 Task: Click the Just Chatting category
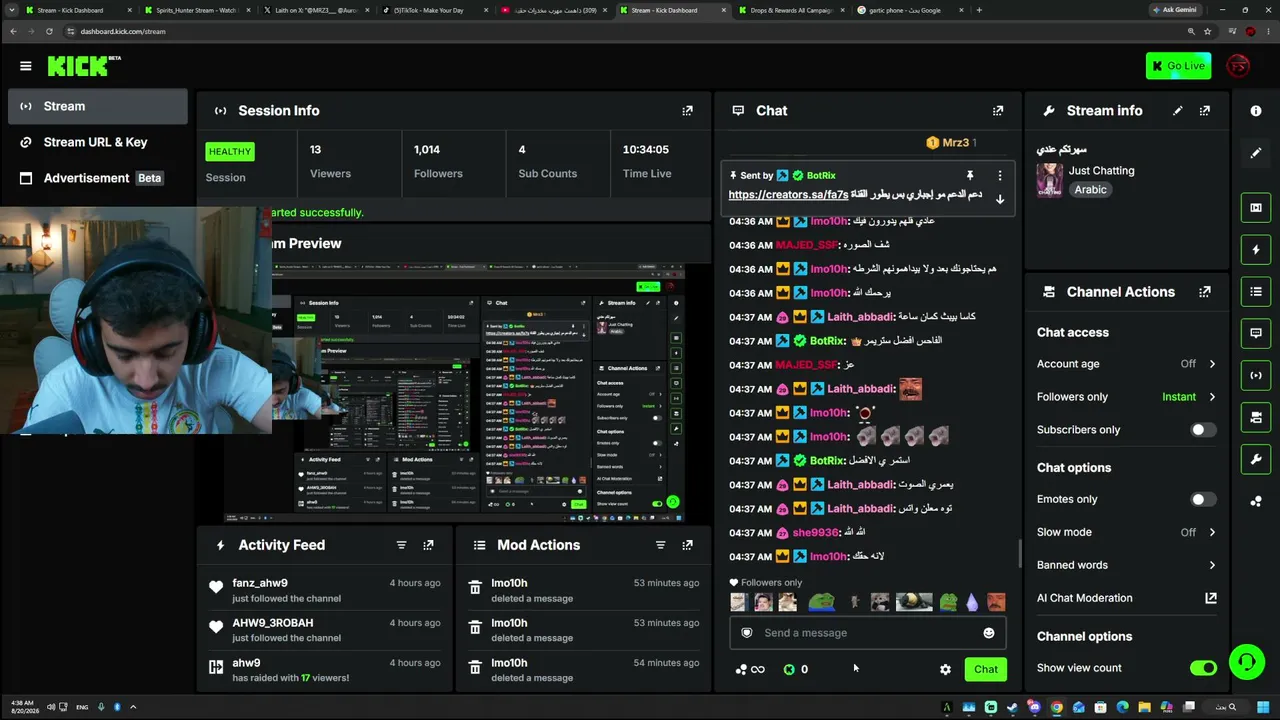point(1101,171)
